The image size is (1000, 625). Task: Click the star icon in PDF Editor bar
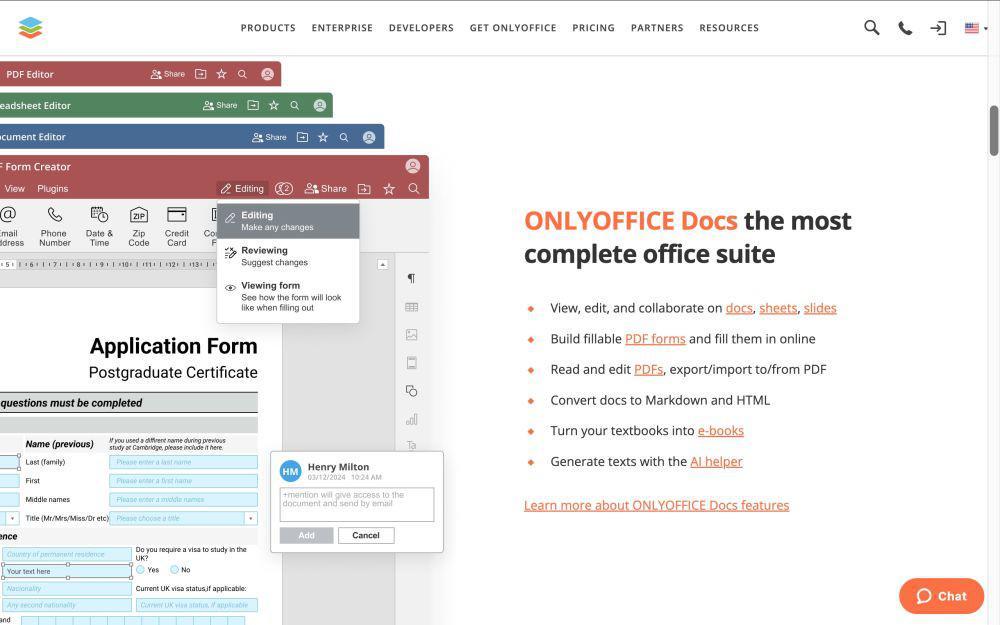click(221, 74)
